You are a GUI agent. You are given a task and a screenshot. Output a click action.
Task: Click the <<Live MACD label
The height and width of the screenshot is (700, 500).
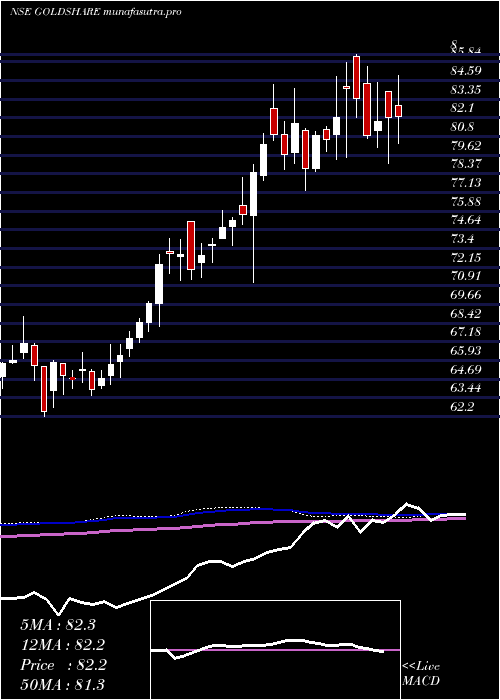tap(421, 673)
